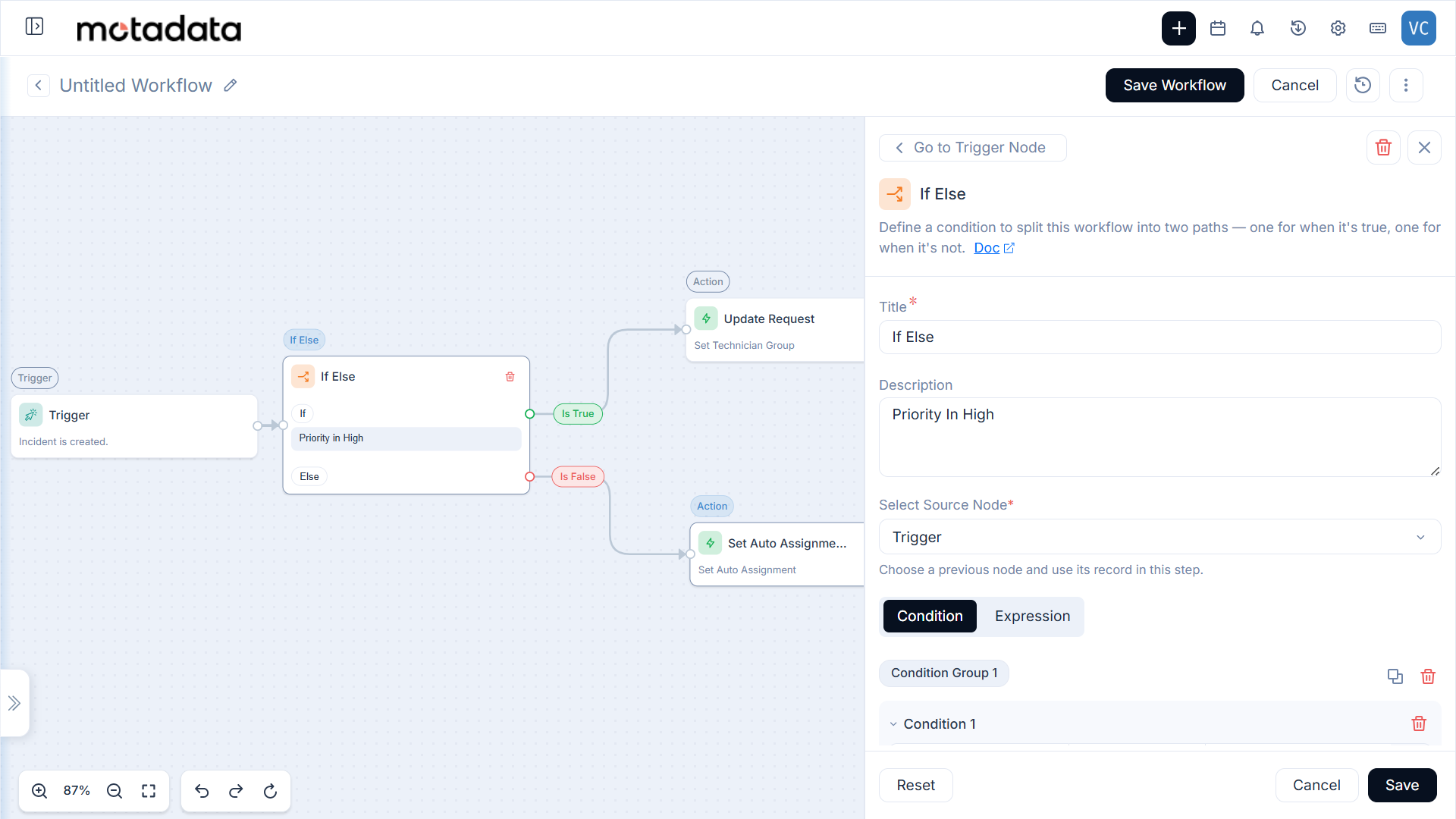The height and width of the screenshot is (819, 1456).
Task: Select the Update Request node title
Action: [x=769, y=318]
